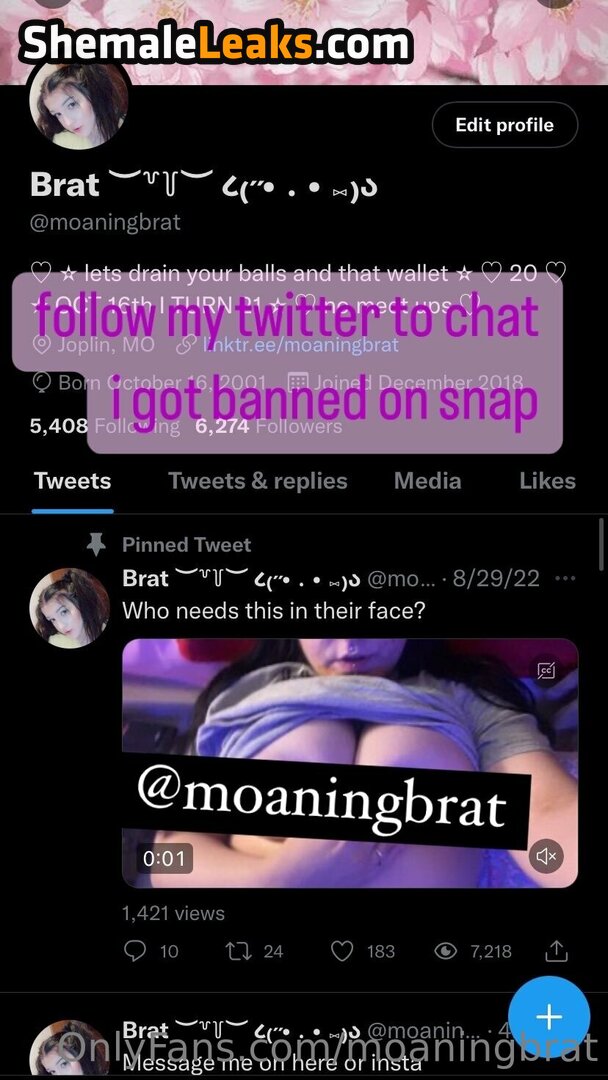Like the pinned tweet with heart icon
The width and height of the screenshot is (608, 1080).
pyautogui.click(x=342, y=951)
